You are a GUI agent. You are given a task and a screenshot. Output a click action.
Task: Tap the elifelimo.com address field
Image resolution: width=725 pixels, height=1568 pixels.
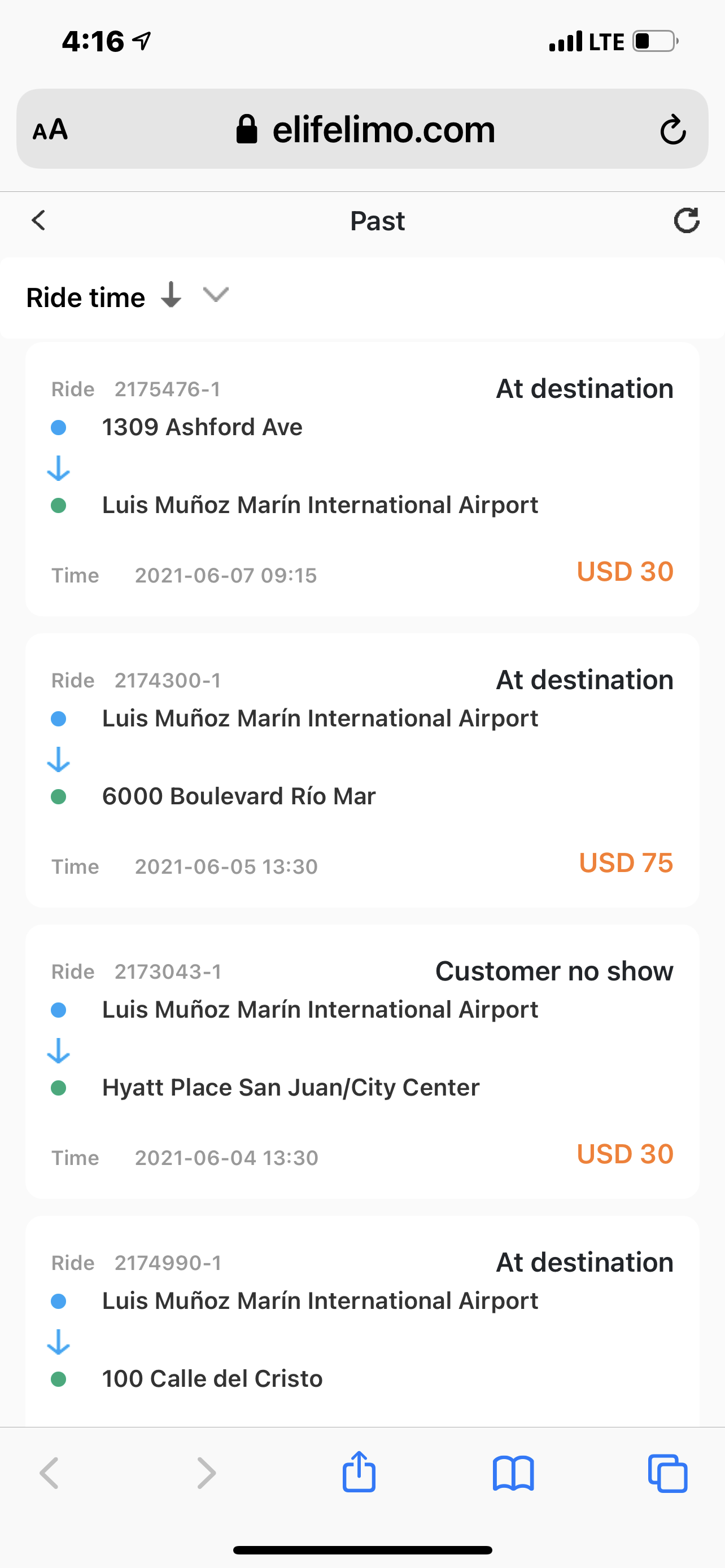pyautogui.click(x=362, y=129)
